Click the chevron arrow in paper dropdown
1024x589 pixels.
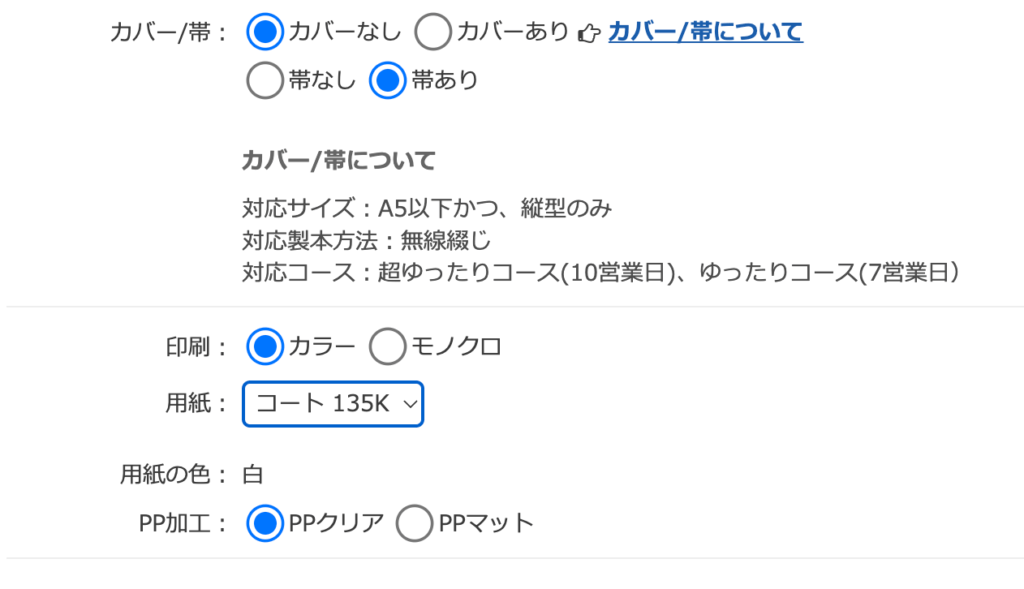click(407, 404)
